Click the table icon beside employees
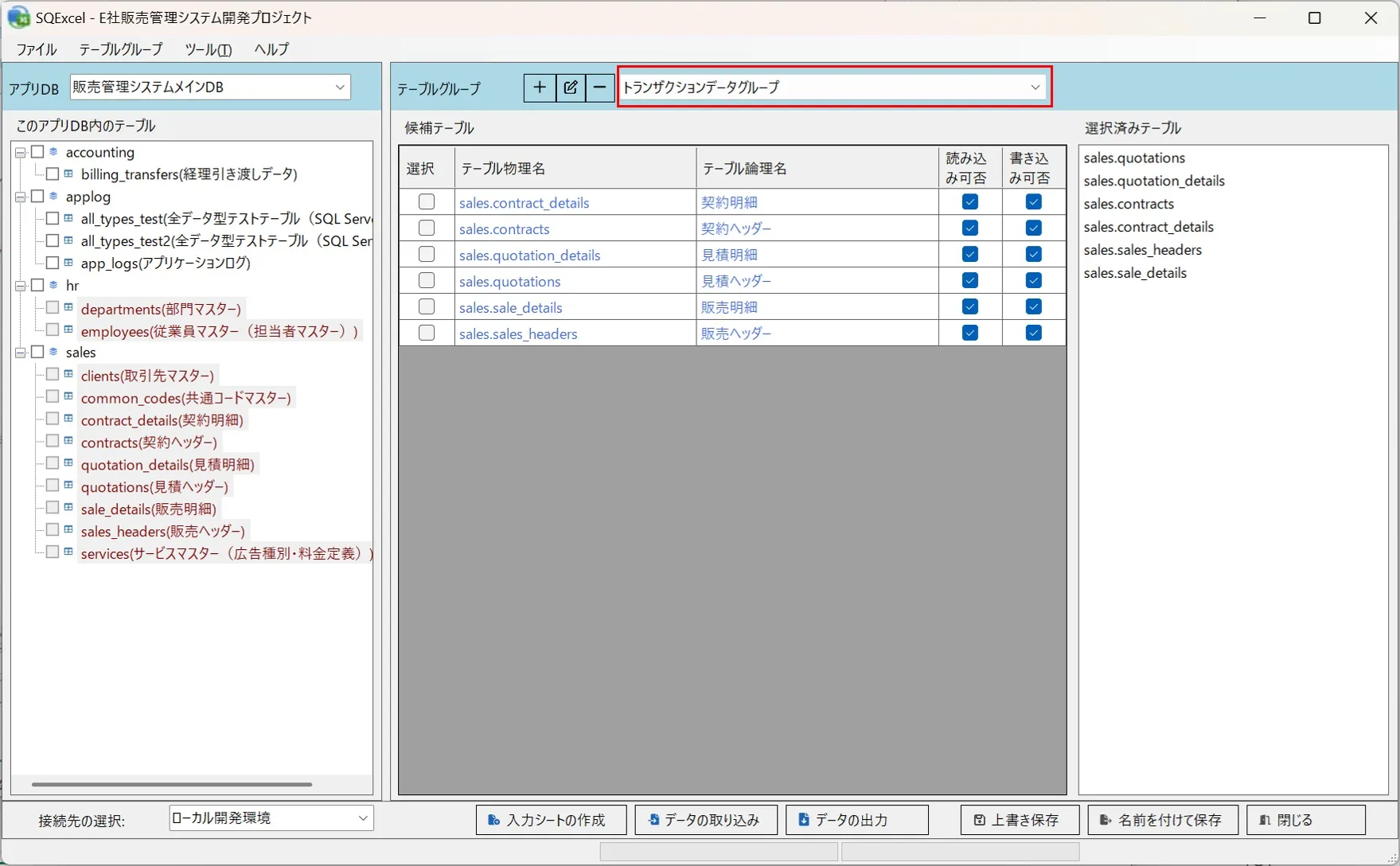The width and height of the screenshot is (1400, 866). coord(69,330)
